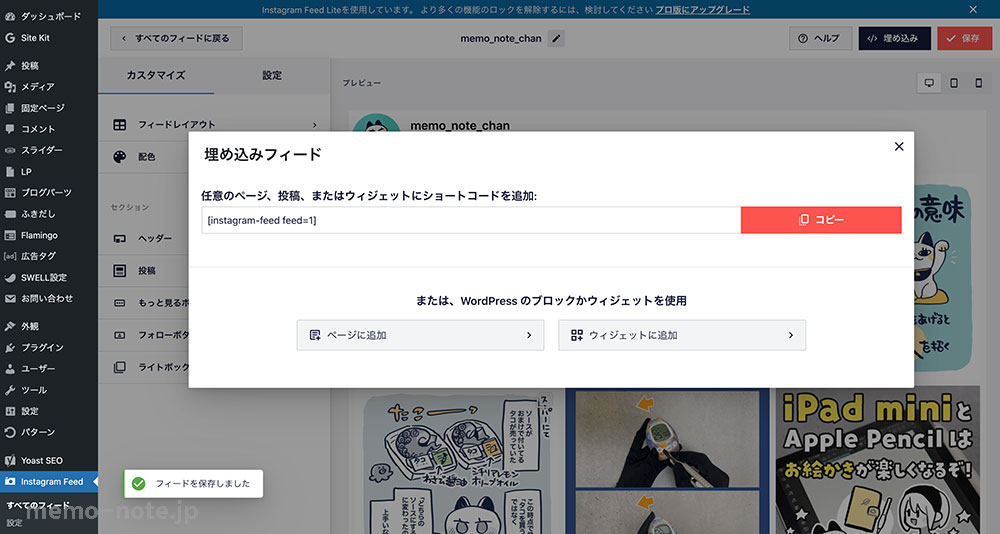The height and width of the screenshot is (534, 1000).
Task: Click the 埋め込み embed button
Action: click(894, 38)
